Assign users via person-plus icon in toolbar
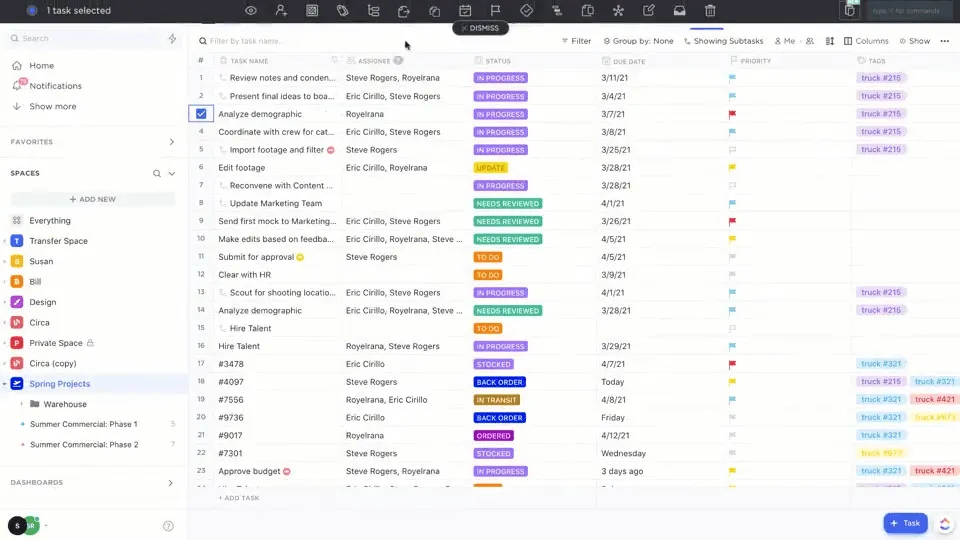Viewport: 960px width, 540px height. pyautogui.click(x=281, y=10)
